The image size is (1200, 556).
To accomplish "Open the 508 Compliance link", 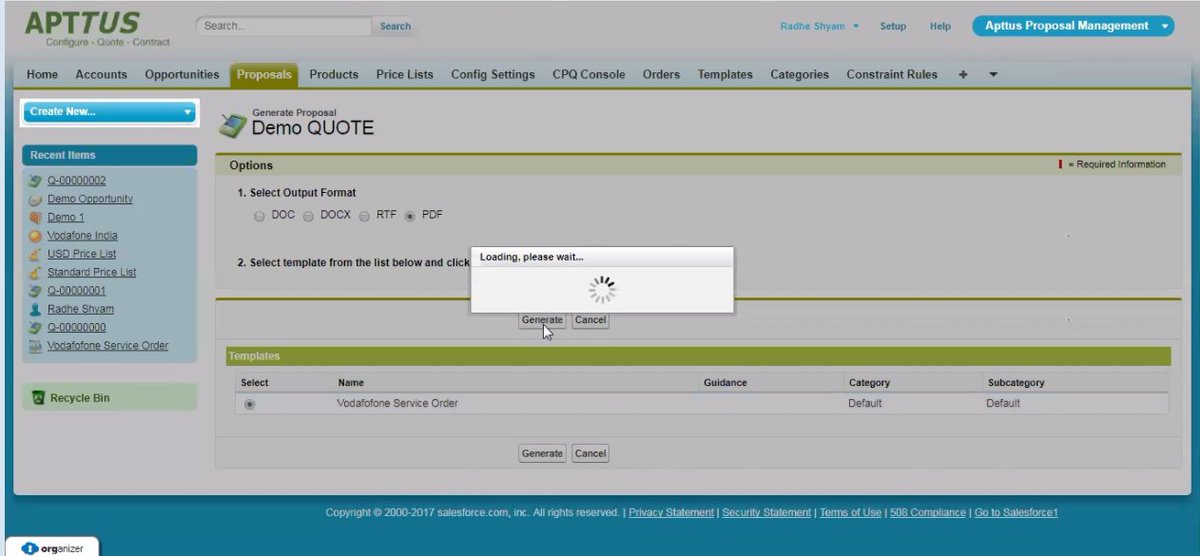I will [928, 512].
